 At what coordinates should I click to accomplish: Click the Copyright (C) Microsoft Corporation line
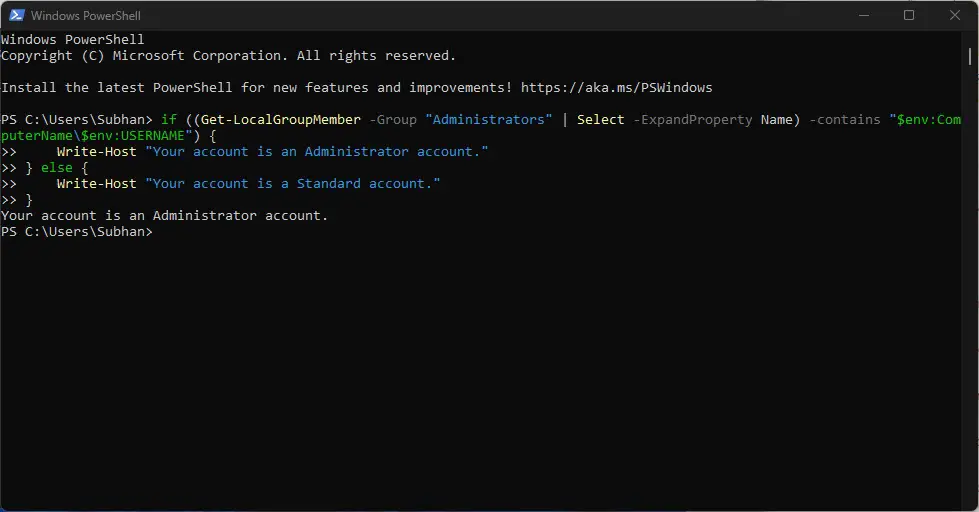(x=228, y=56)
